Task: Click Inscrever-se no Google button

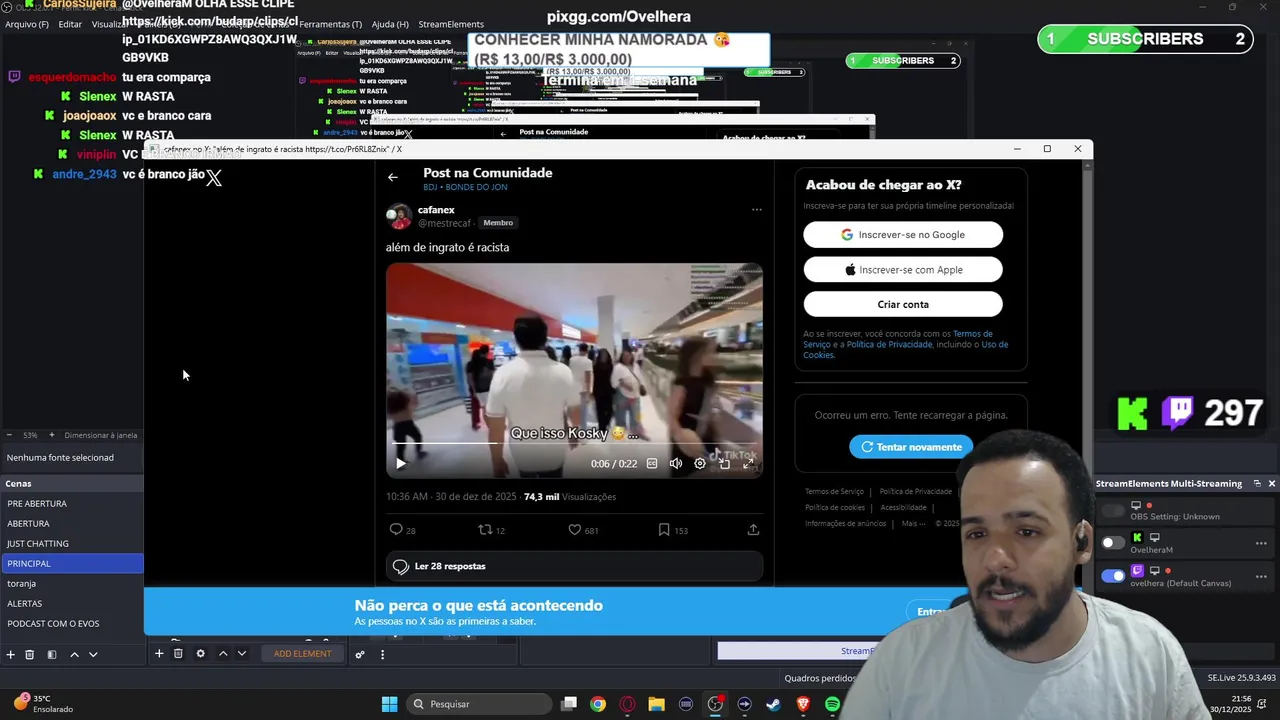Action: pos(903,235)
